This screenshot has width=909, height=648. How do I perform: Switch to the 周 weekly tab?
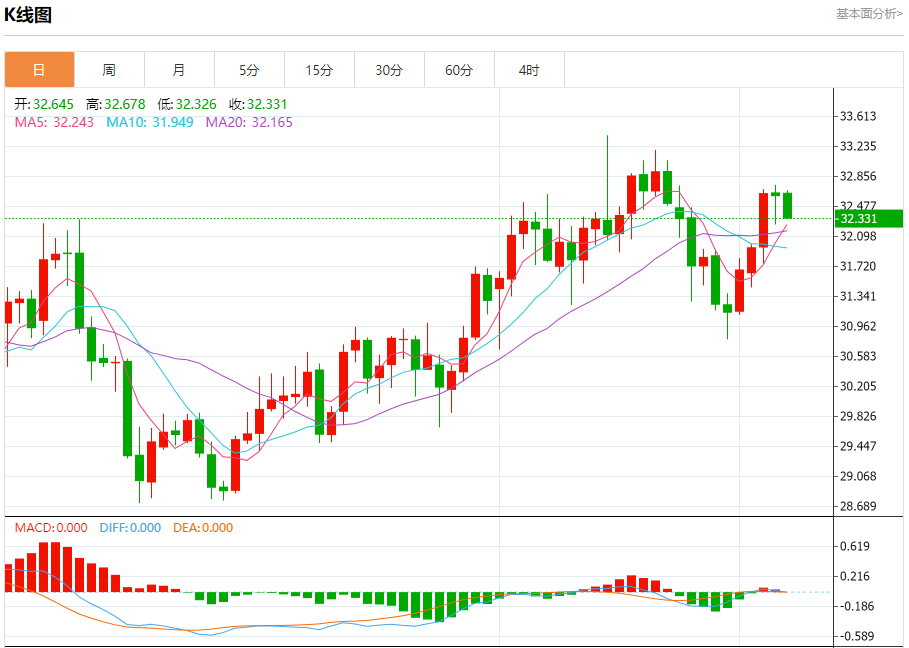(x=109, y=70)
